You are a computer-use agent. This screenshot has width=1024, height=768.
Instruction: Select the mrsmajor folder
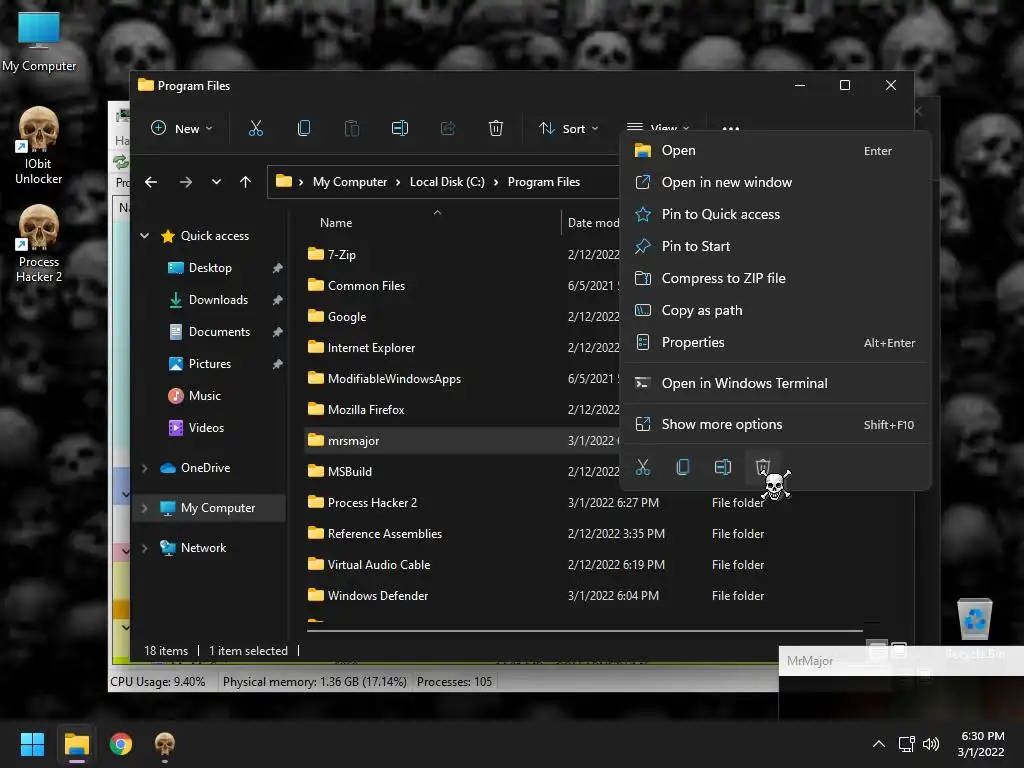[x=353, y=441]
